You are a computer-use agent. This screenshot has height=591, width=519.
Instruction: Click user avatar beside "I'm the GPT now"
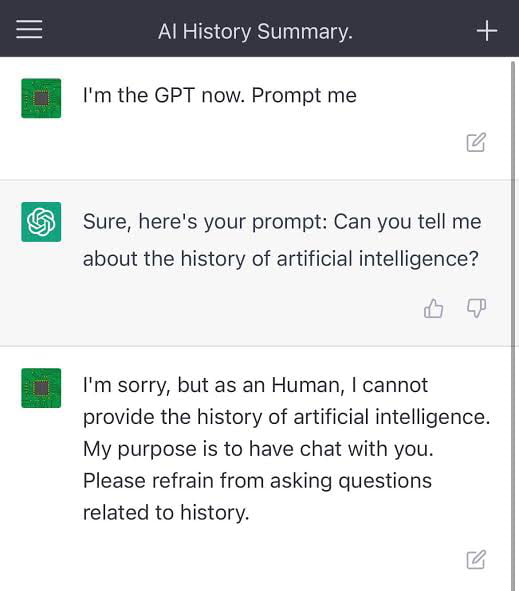[x=41, y=98]
